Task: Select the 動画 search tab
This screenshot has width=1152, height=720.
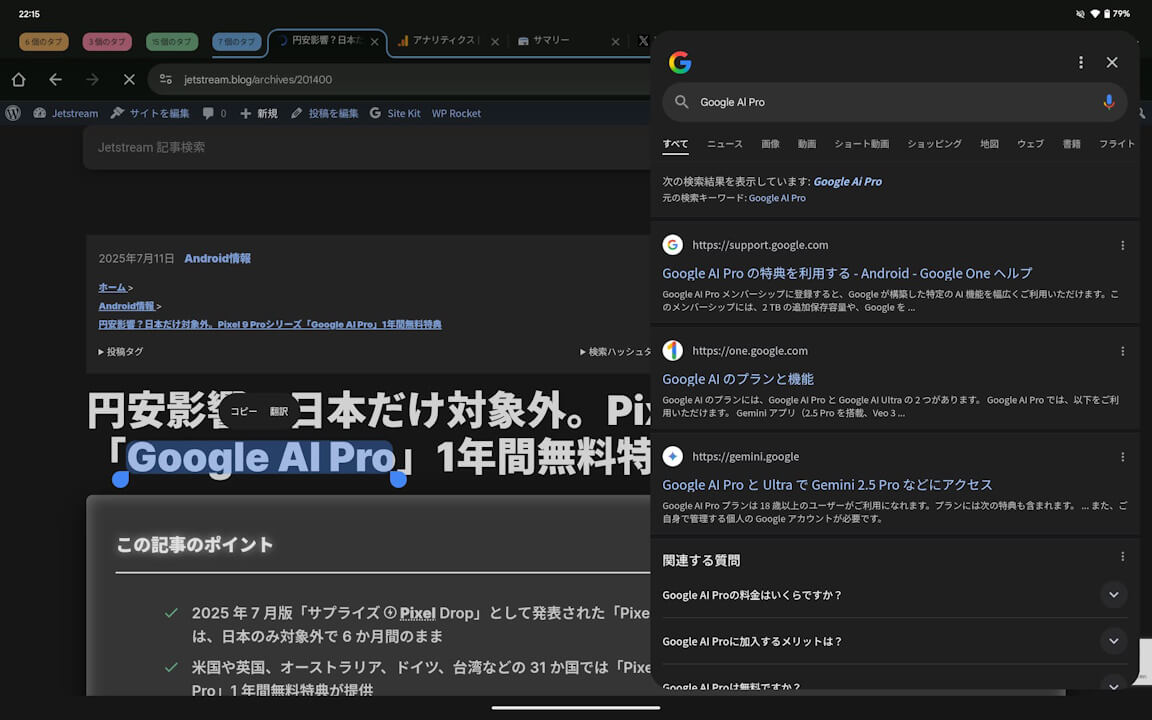Action: click(807, 144)
